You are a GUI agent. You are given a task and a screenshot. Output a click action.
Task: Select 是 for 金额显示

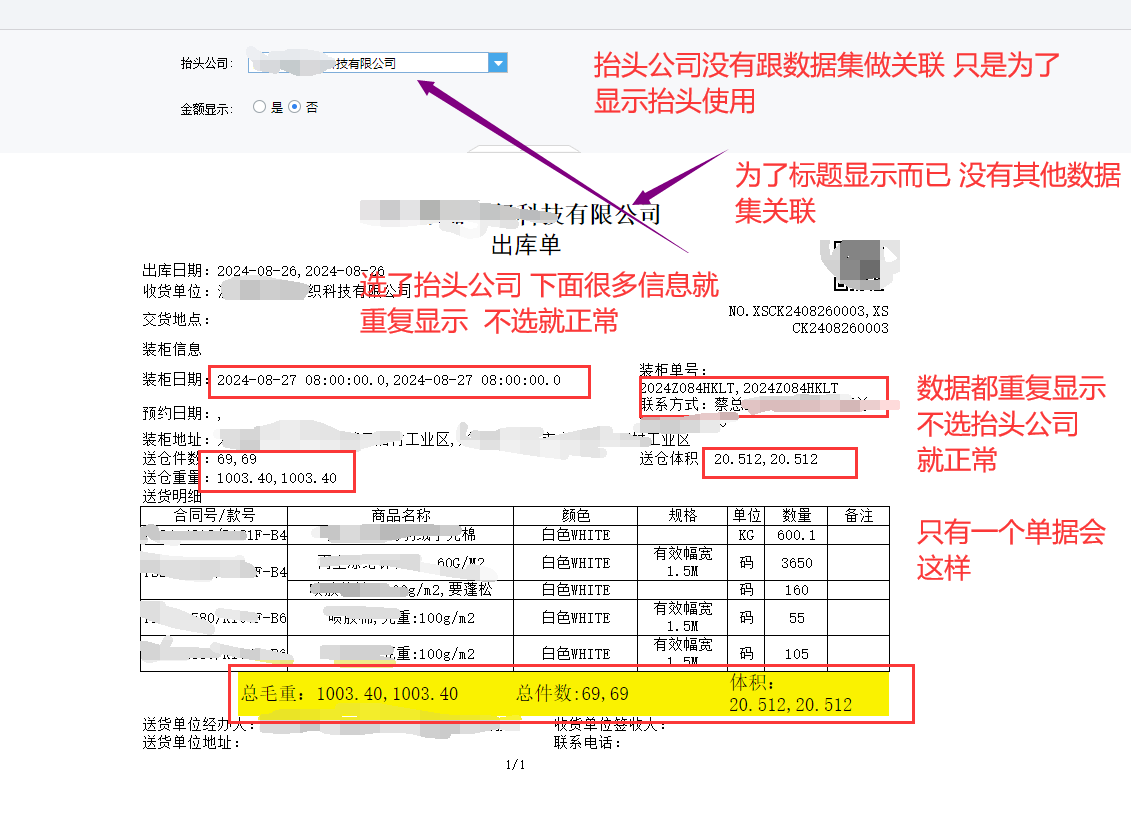pyautogui.click(x=260, y=107)
